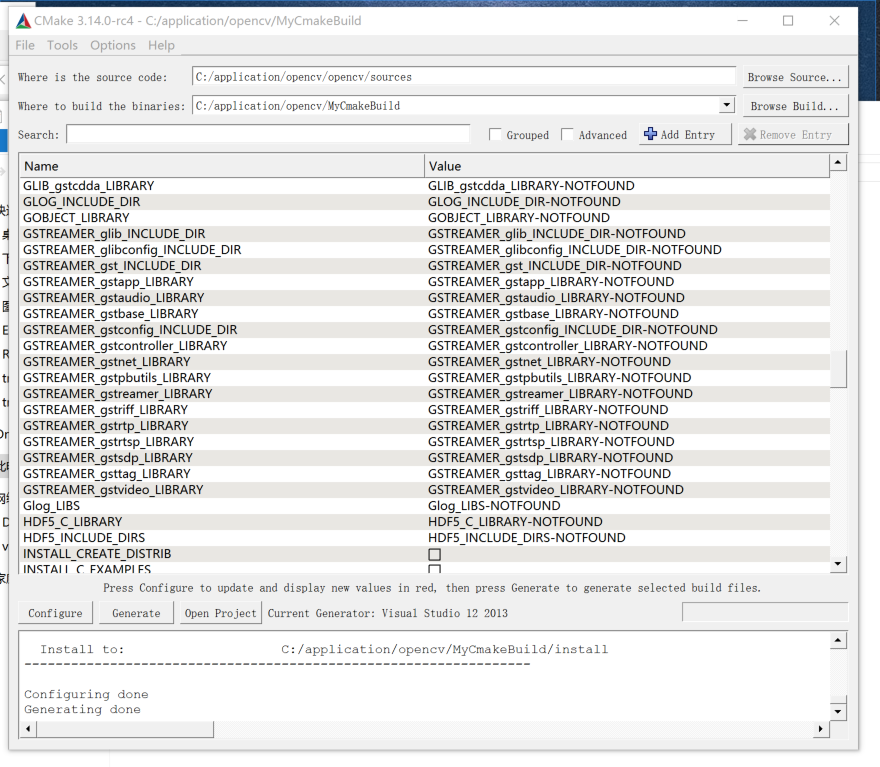Viewport: 880px width, 767px height.
Task: Click the cache list vertical scrollbar thumb
Action: coord(838,369)
